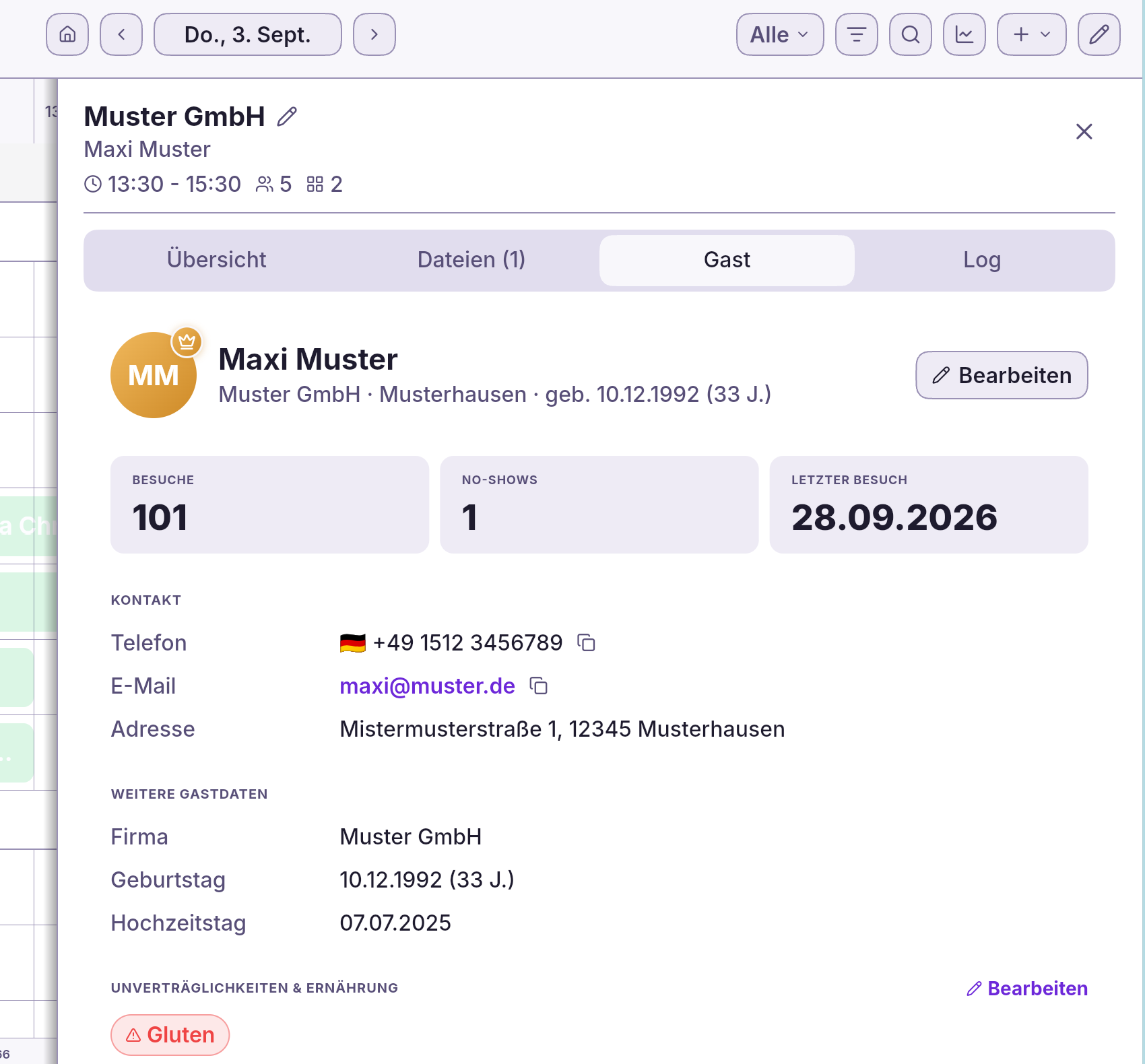Close the reservation detail panel
The width and height of the screenshot is (1145, 1064).
1084,131
